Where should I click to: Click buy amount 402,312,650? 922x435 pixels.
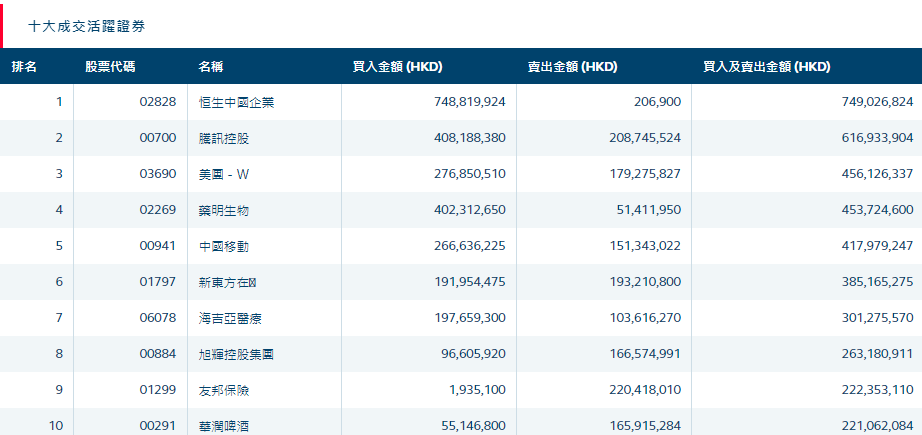tap(470, 210)
